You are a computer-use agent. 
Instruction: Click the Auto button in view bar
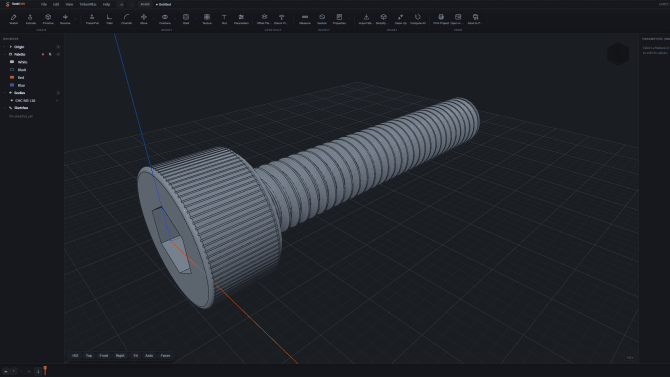(149, 356)
